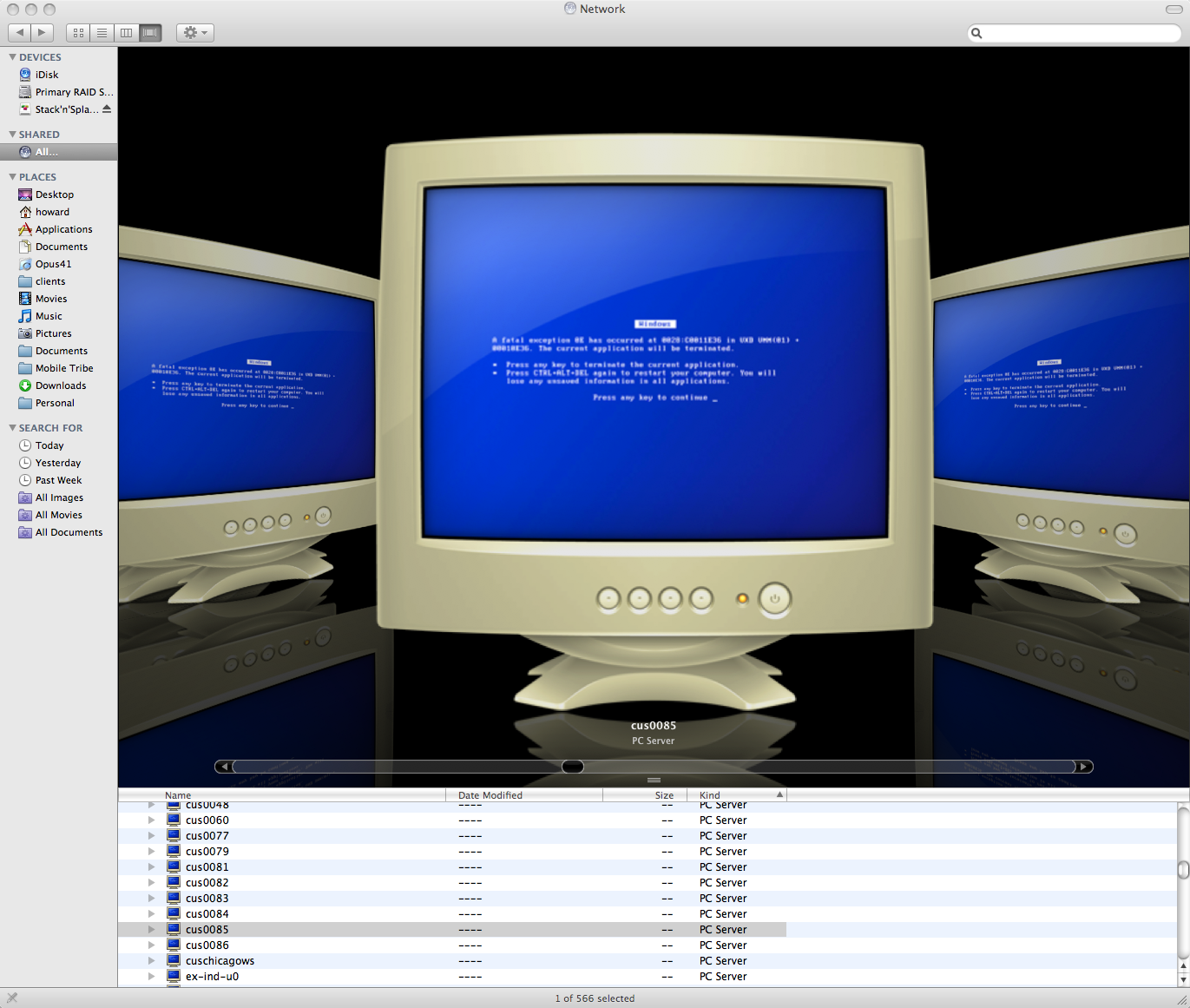
Task: Expand the cuschicagows row
Action: coord(151,961)
